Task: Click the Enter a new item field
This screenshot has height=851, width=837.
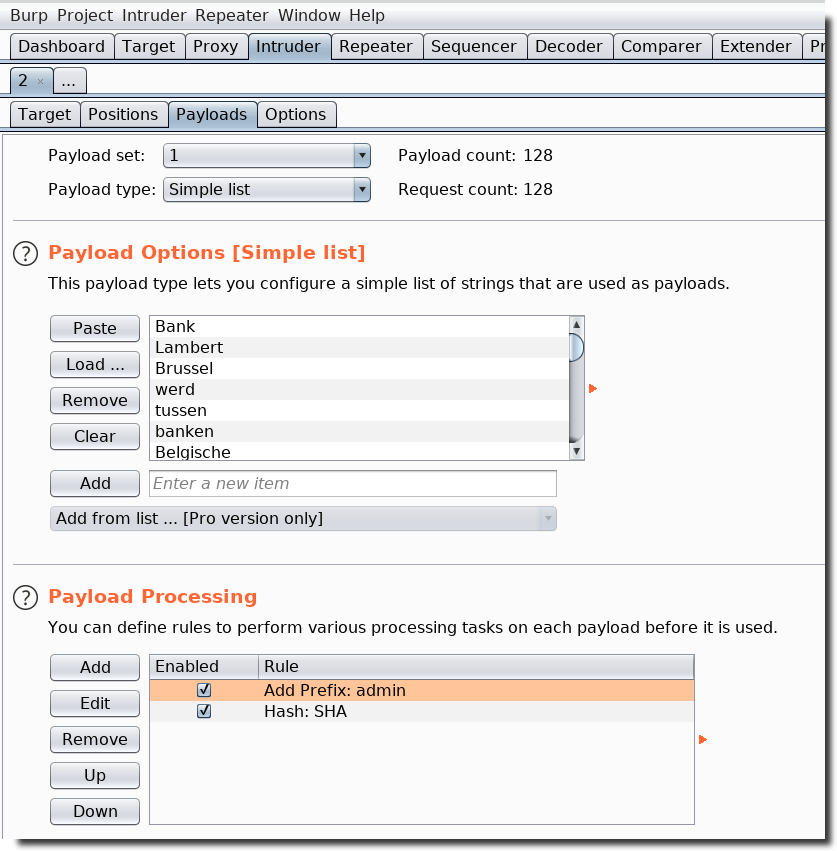Action: click(352, 484)
